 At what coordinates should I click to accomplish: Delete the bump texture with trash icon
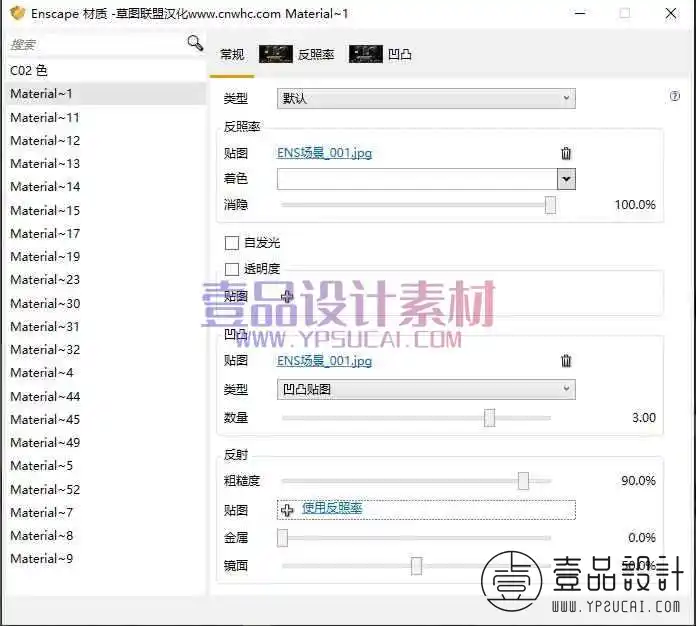566,361
